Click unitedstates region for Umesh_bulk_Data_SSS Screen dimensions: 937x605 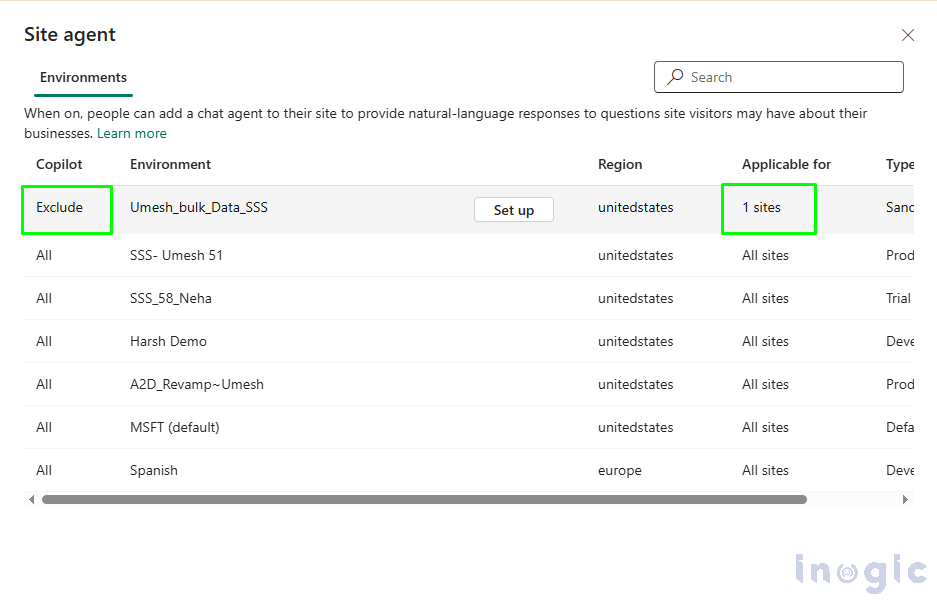635,207
